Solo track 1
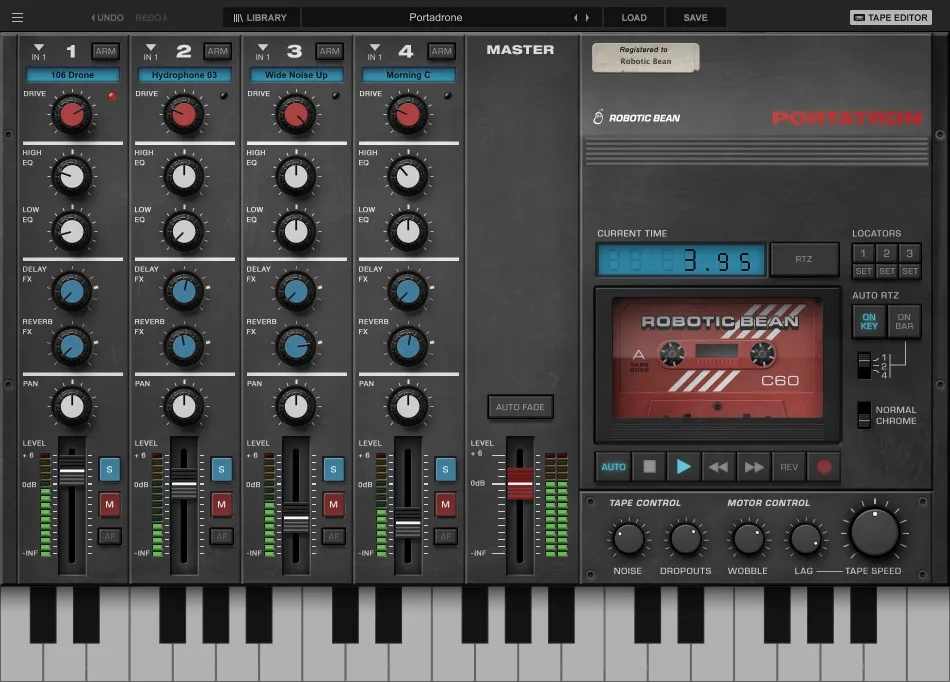 pos(109,469)
